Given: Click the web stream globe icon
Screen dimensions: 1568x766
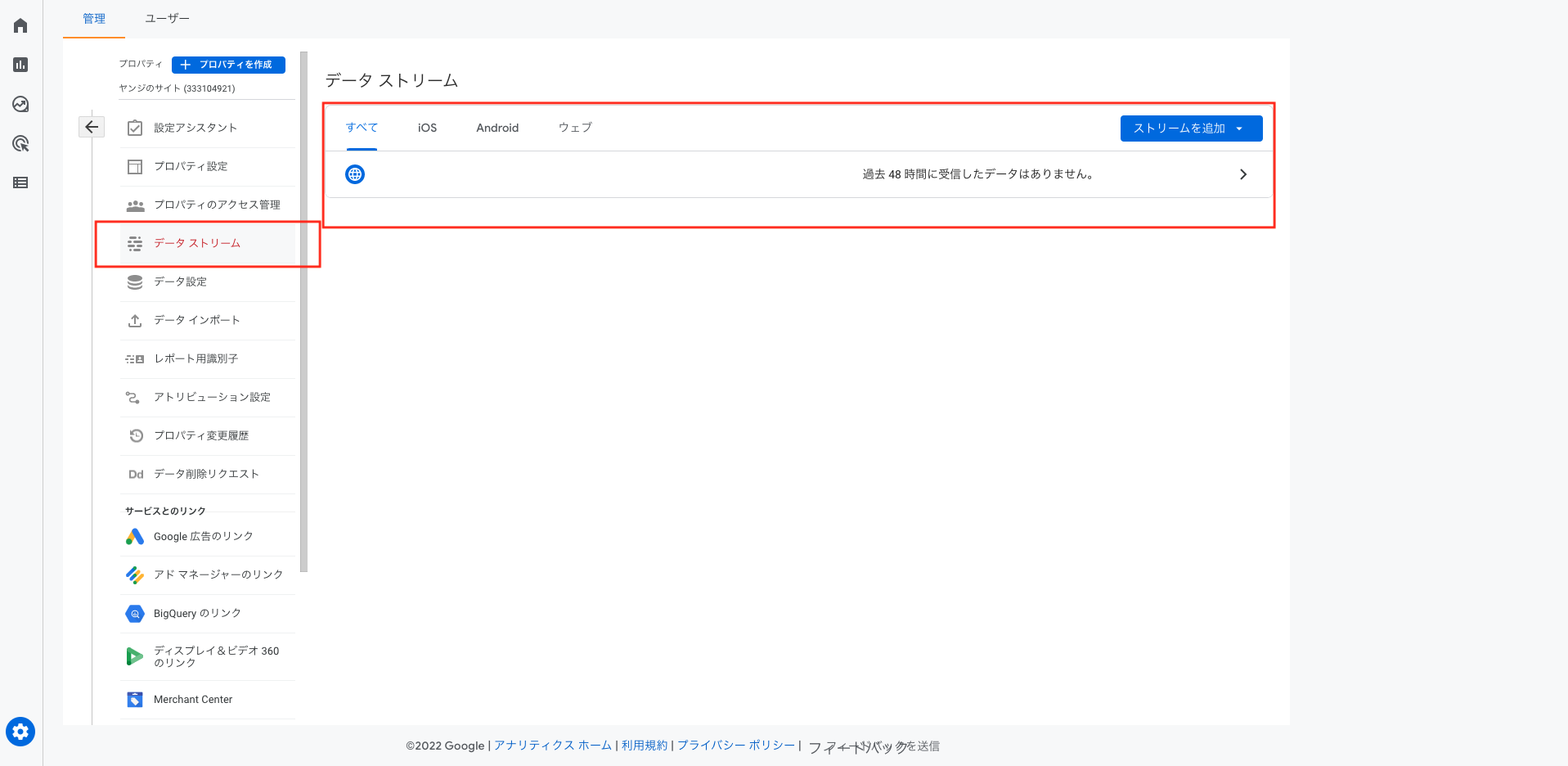Looking at the screenshot, I should 355,174.
